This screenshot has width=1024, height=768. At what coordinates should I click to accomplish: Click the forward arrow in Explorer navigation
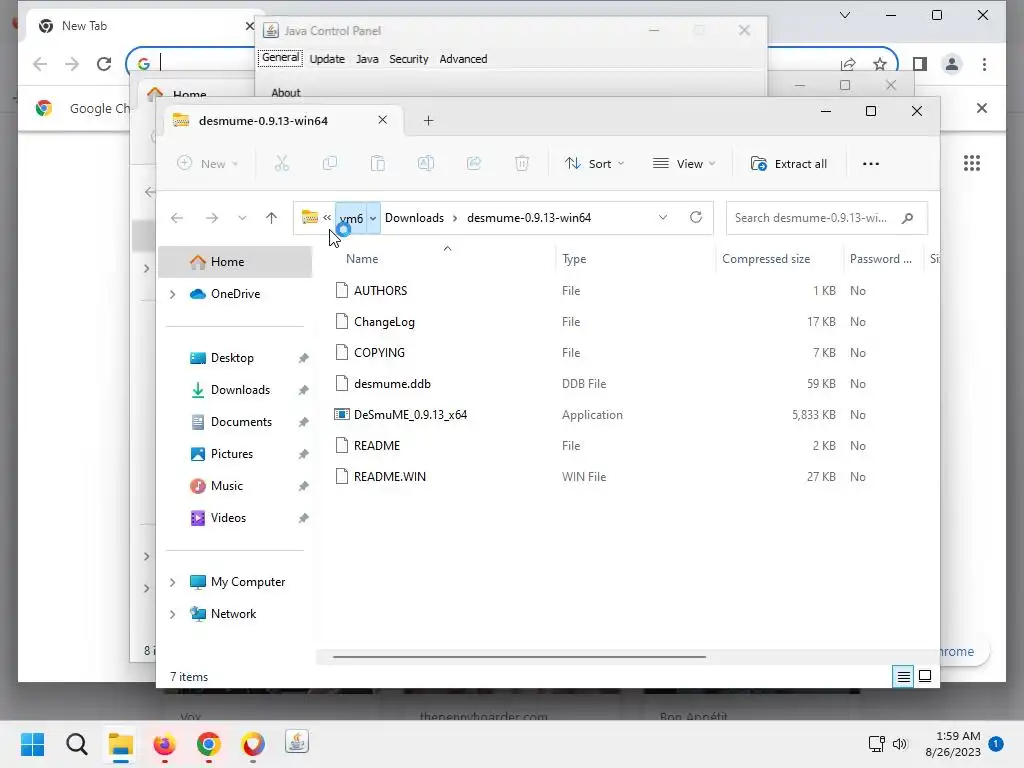(x=212, y=218)
